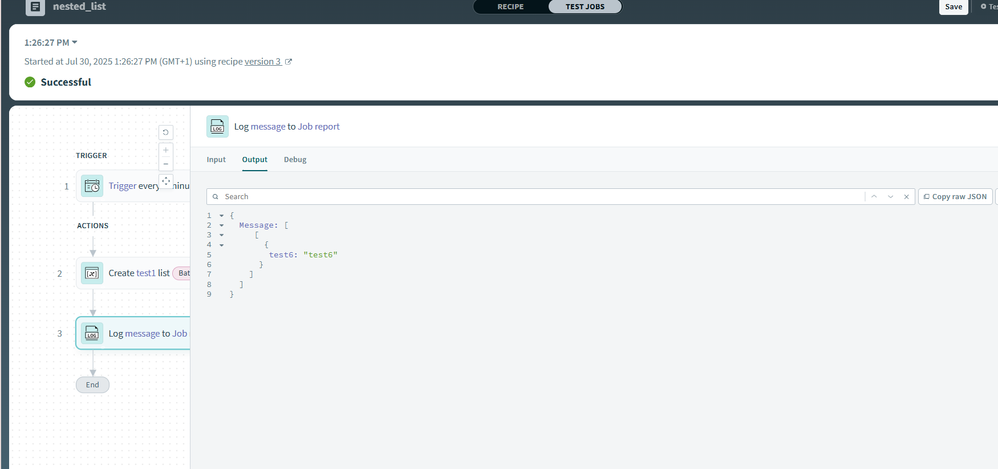Collapse the JSON root object on line 1

221,216
